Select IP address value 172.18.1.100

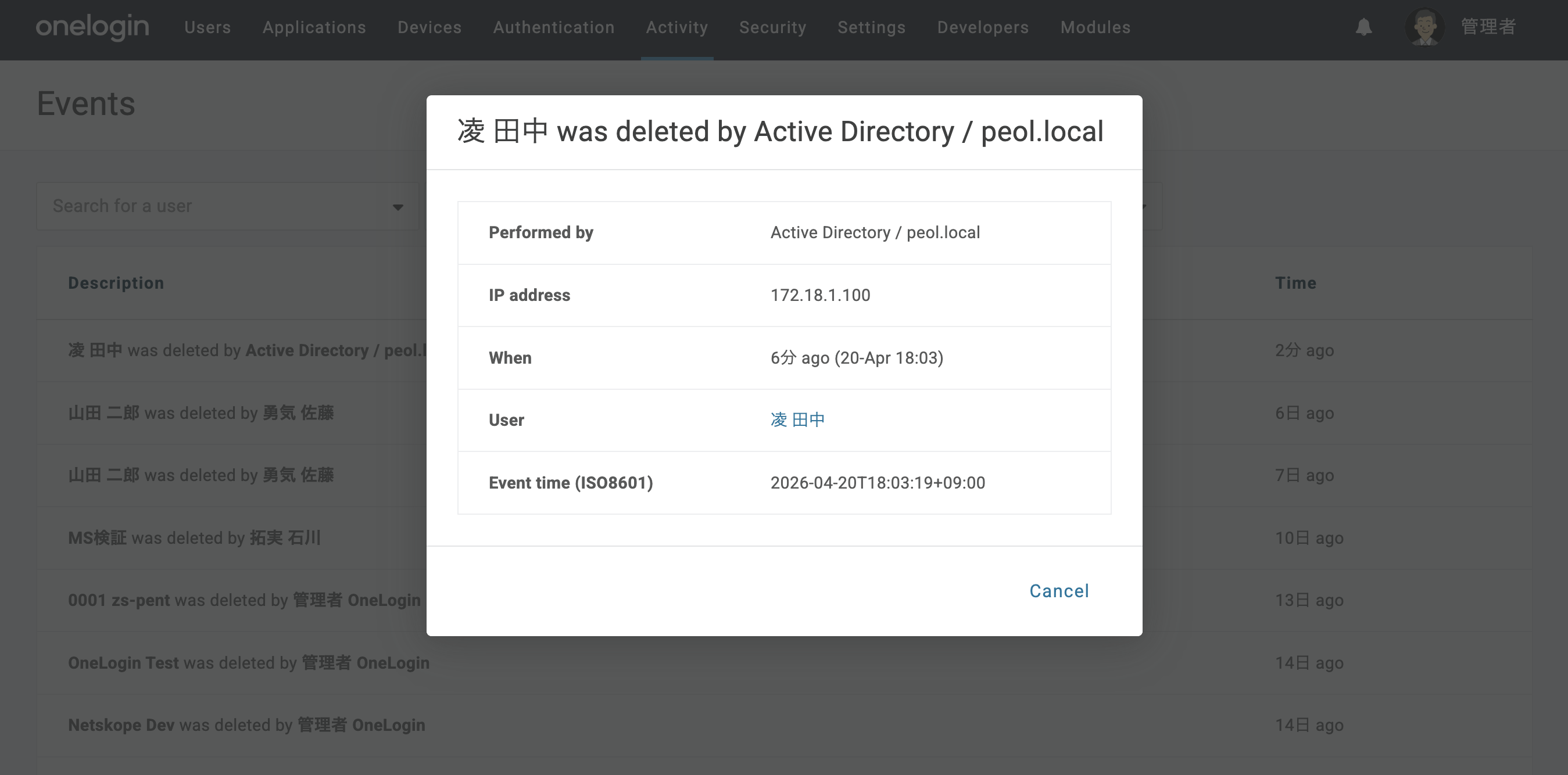[821, 296]
